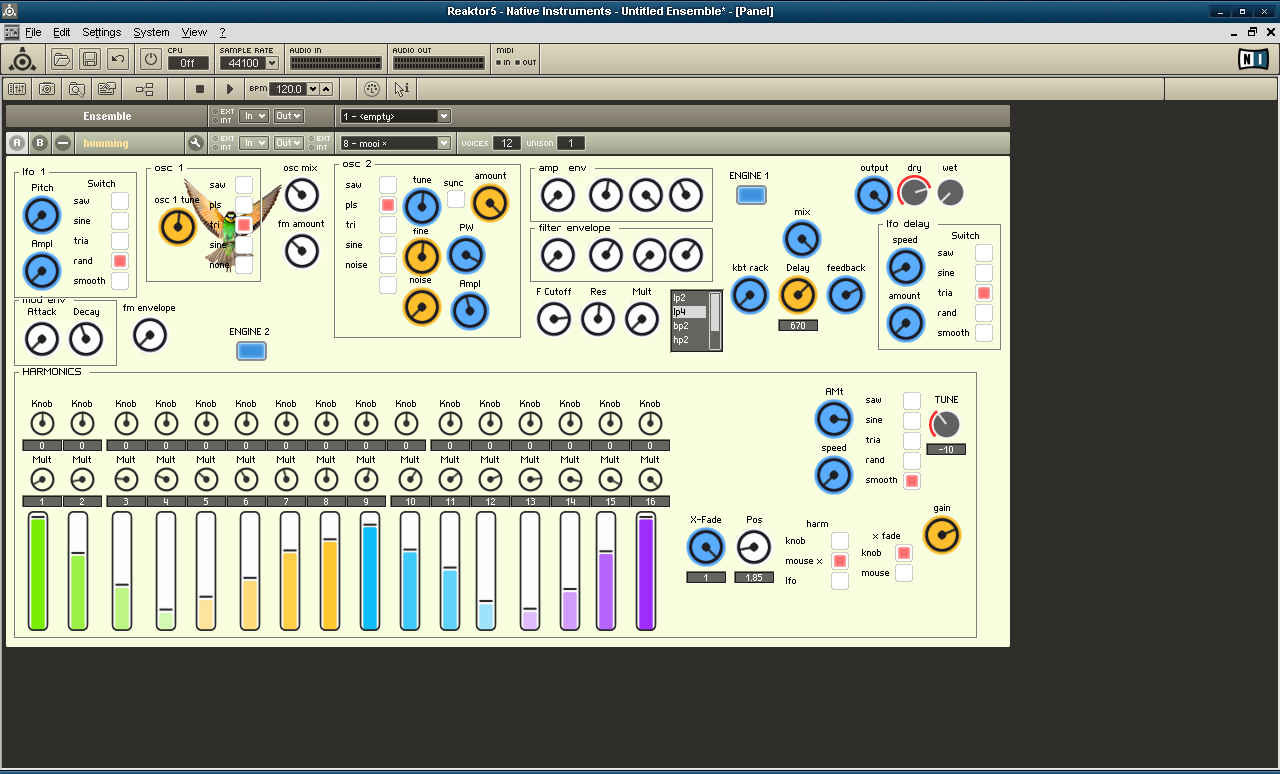The image size is (1280, 774).
Task: Open the humming In dropdown
Action: coord(254,143)
